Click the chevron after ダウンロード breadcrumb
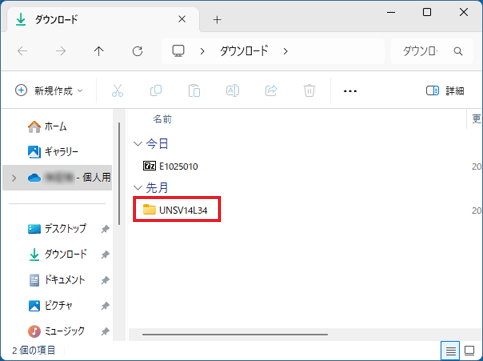483x361 pixels. (x=285, y=51)
